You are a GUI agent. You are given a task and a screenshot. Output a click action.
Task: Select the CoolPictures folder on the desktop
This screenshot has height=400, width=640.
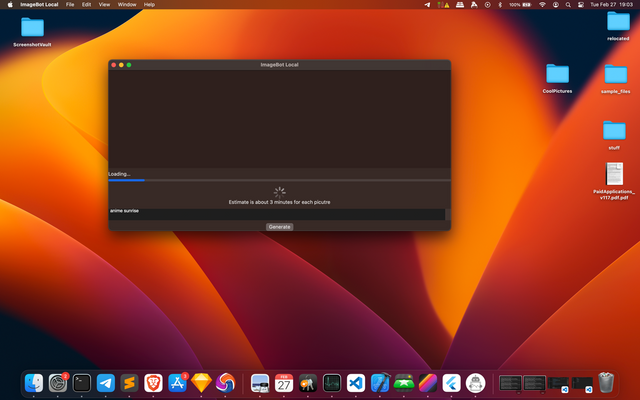[x=557, y=78]
